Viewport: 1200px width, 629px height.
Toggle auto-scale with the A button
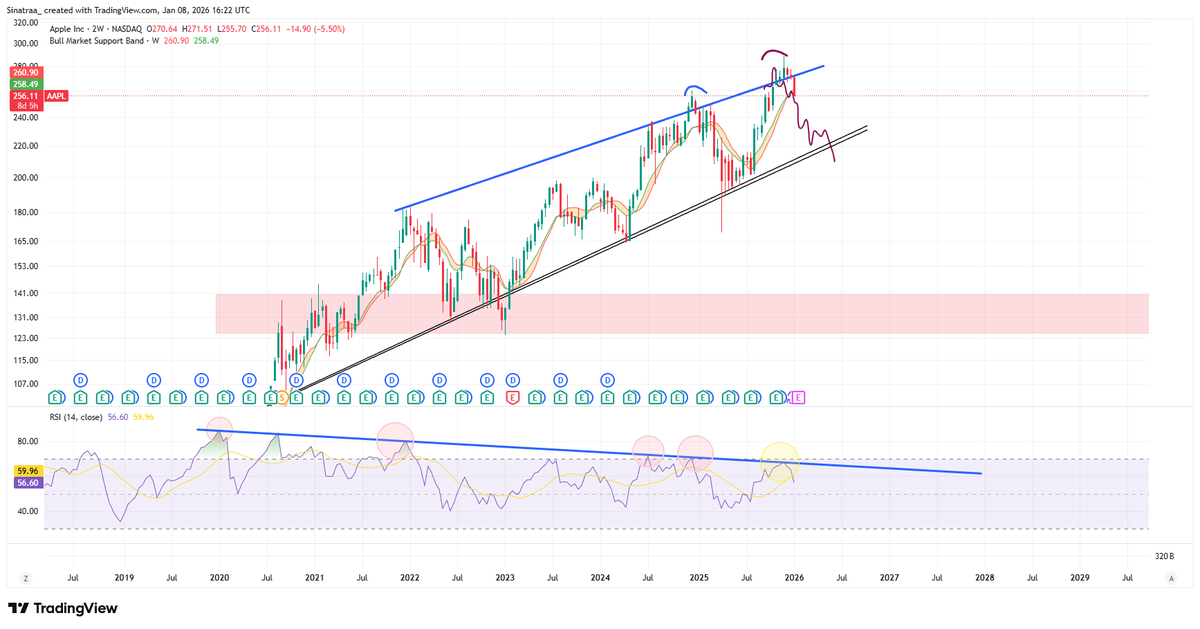coord(1171,577)
